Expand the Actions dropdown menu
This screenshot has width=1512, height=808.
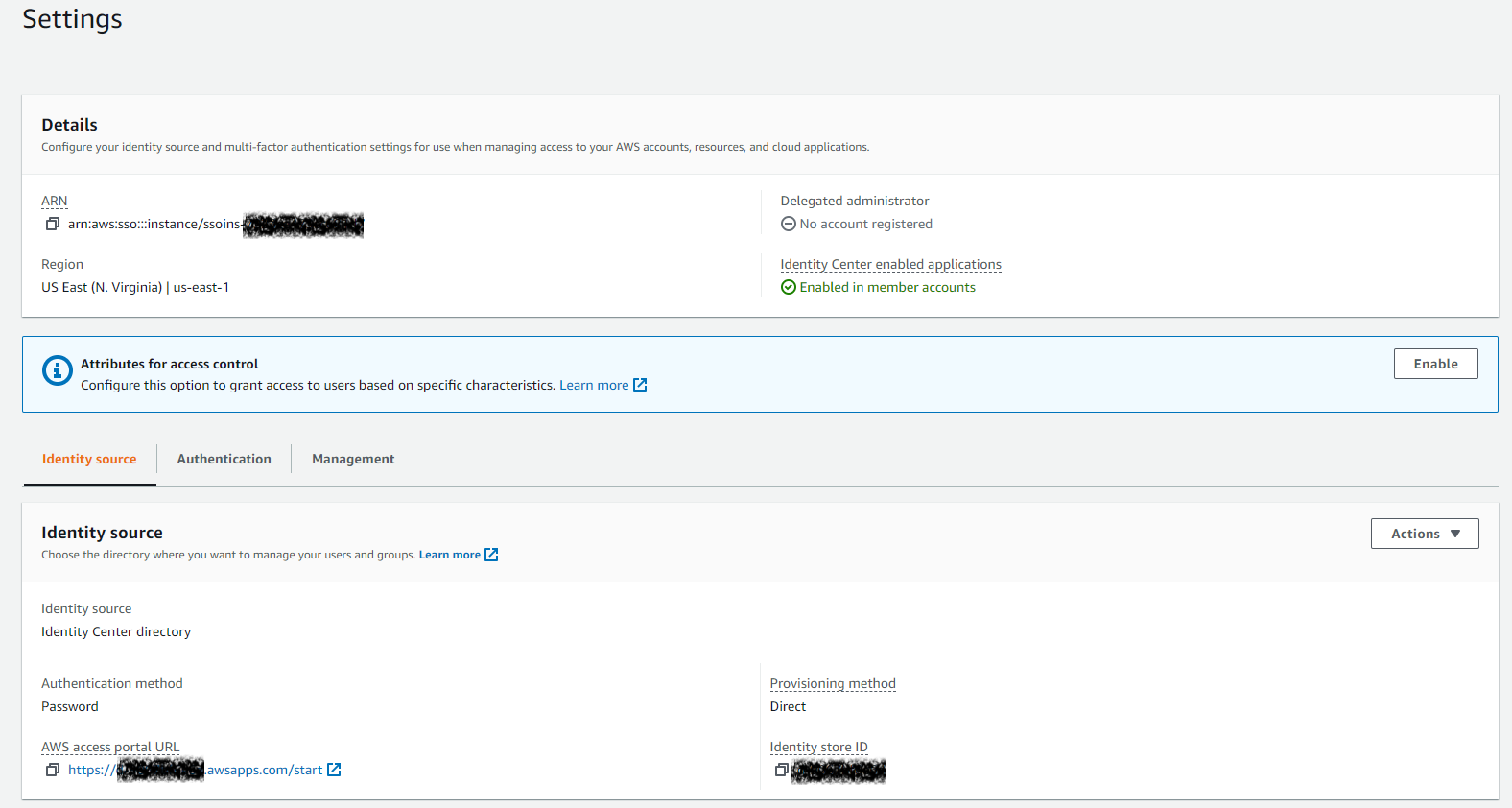[1425, 534]
